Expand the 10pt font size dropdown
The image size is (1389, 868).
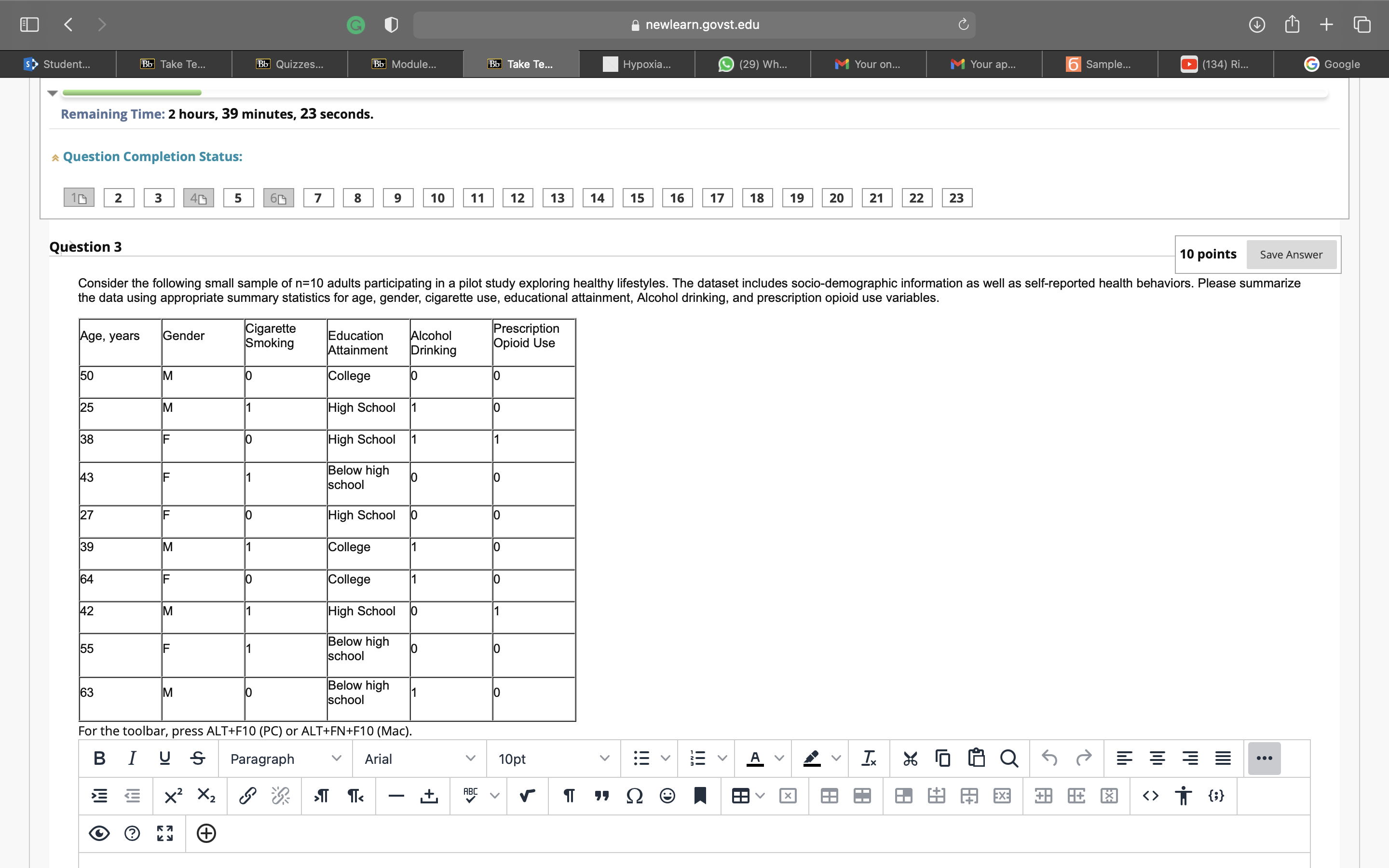552,758
